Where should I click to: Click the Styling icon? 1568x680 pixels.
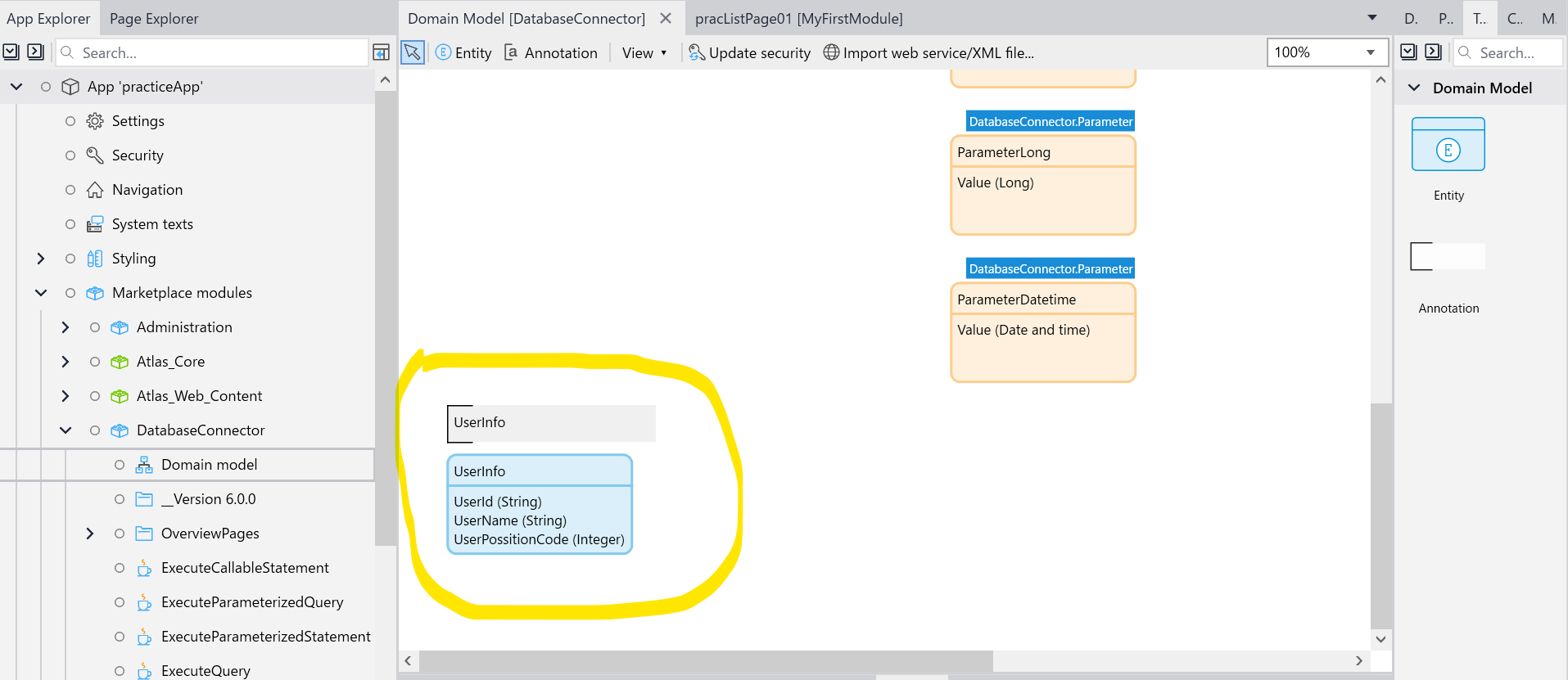(95, 259)
